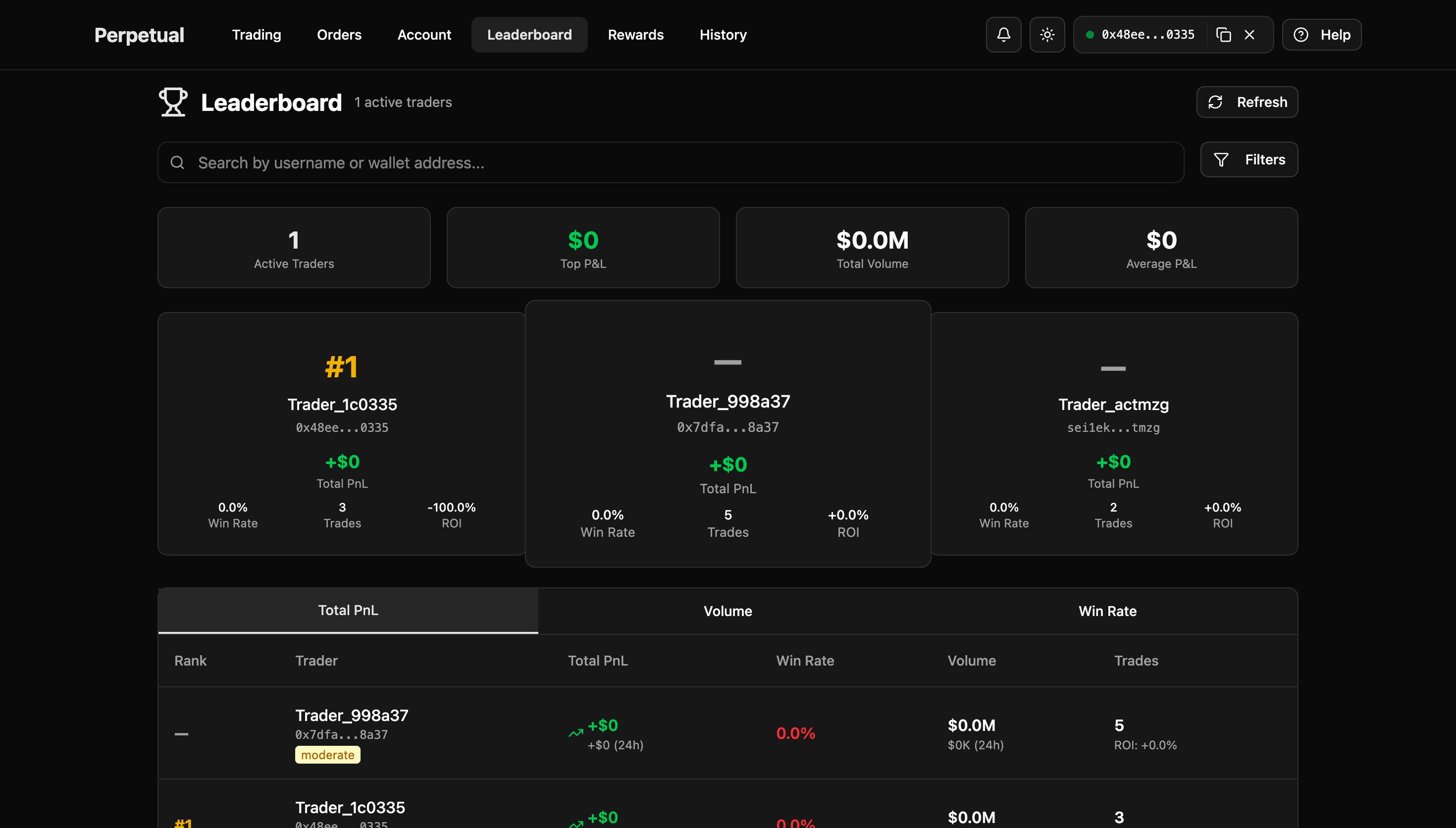The image size is (1456, 828).
Task: Select the Total PnL tab
Action: pos(348,610)
